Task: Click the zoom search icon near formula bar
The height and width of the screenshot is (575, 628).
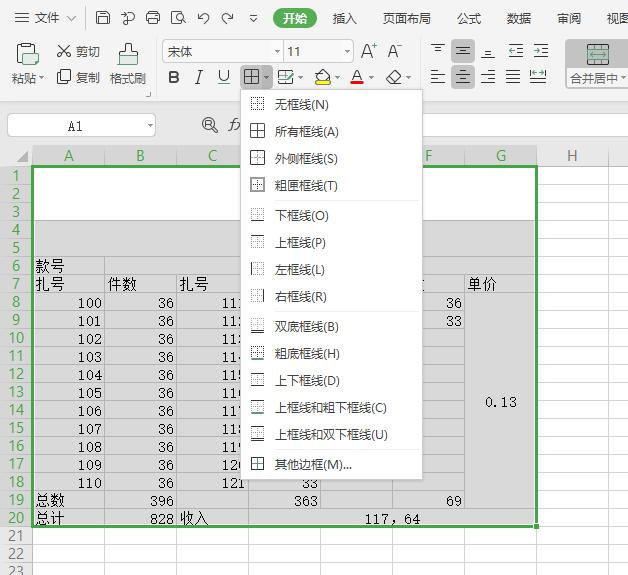Action: point(210,125)
